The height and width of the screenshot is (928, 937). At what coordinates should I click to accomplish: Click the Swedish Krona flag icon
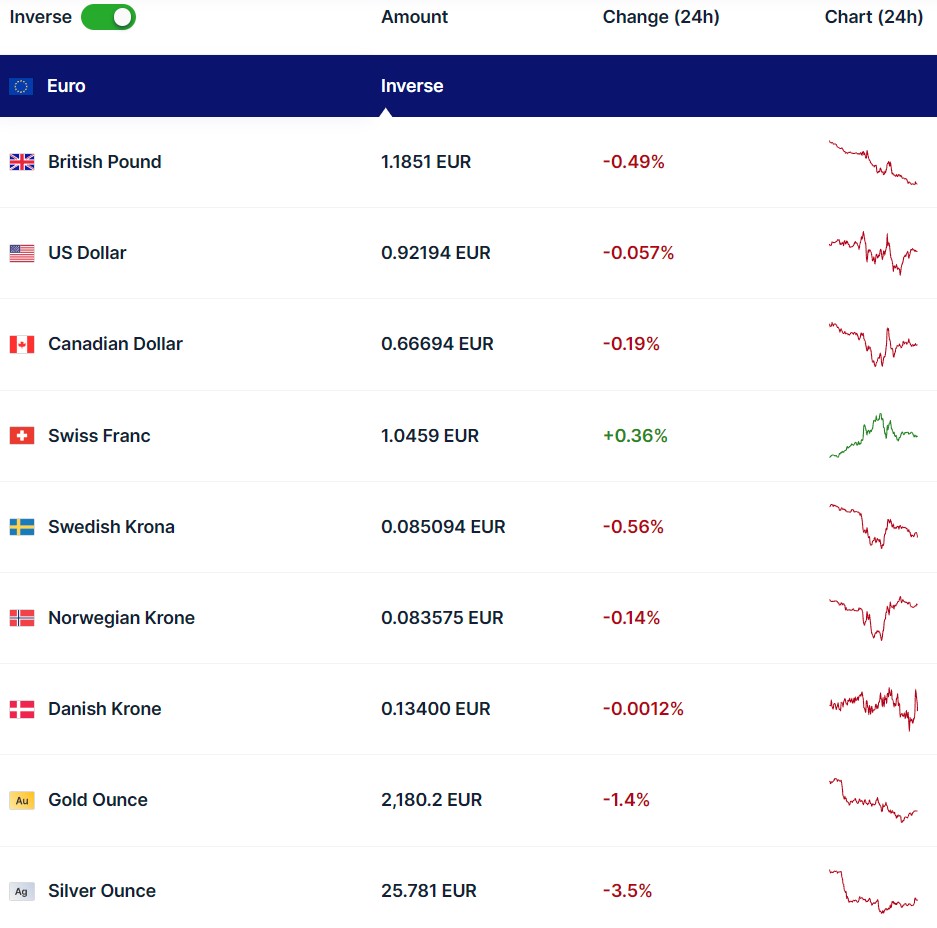(x=22, y=527)
